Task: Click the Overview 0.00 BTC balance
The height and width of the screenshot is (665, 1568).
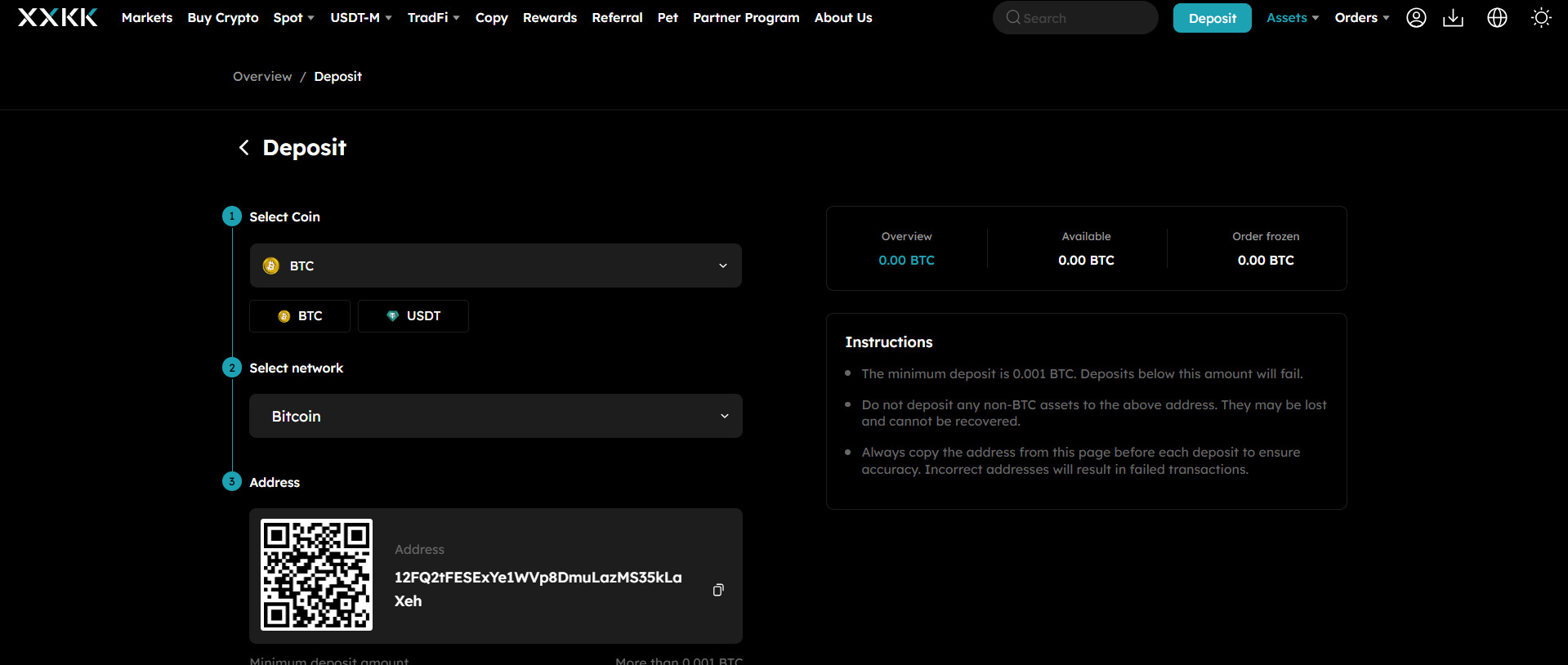Action: click(906, 260)
